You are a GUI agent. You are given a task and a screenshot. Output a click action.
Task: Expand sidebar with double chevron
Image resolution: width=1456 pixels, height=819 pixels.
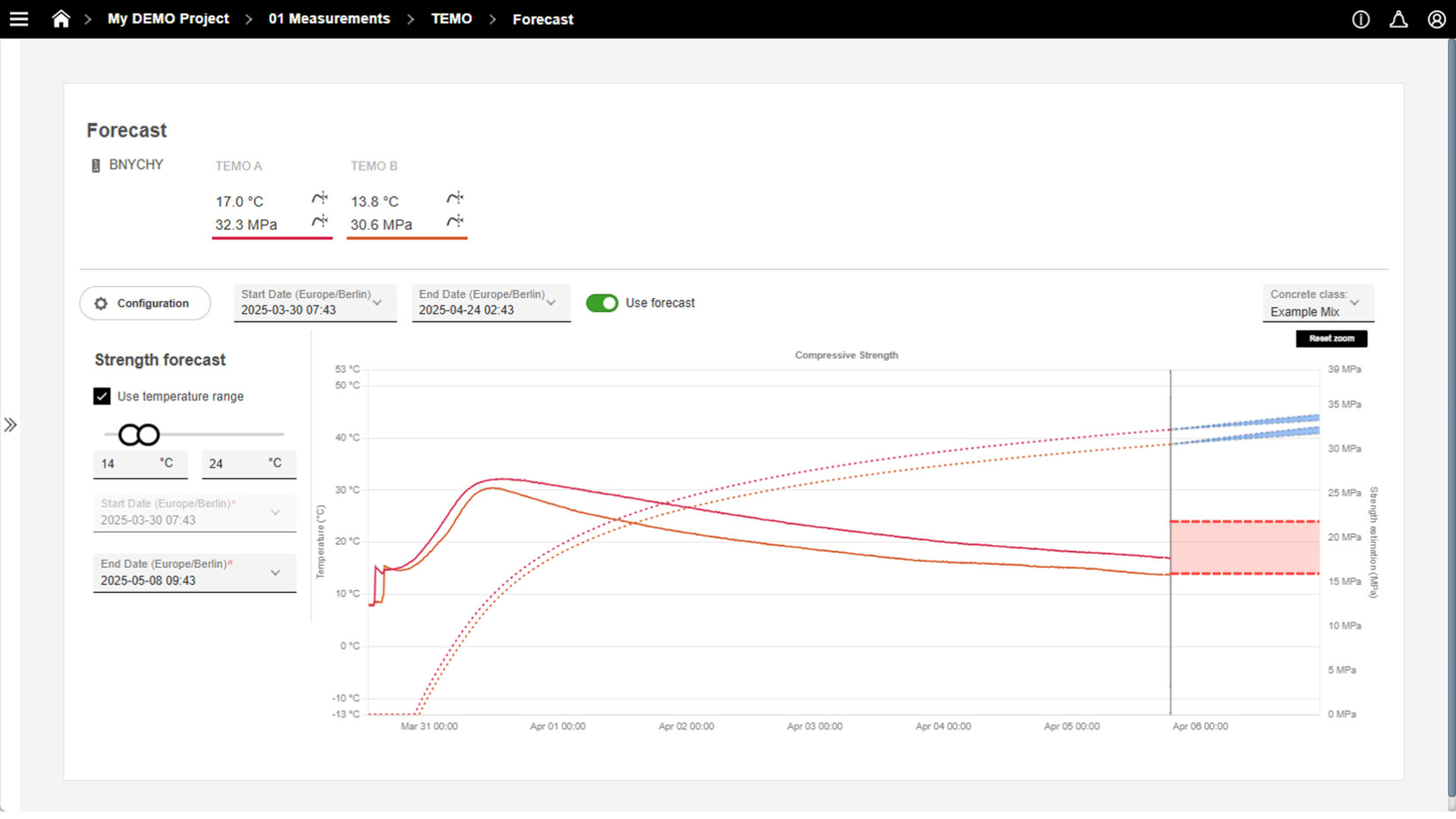11,425
